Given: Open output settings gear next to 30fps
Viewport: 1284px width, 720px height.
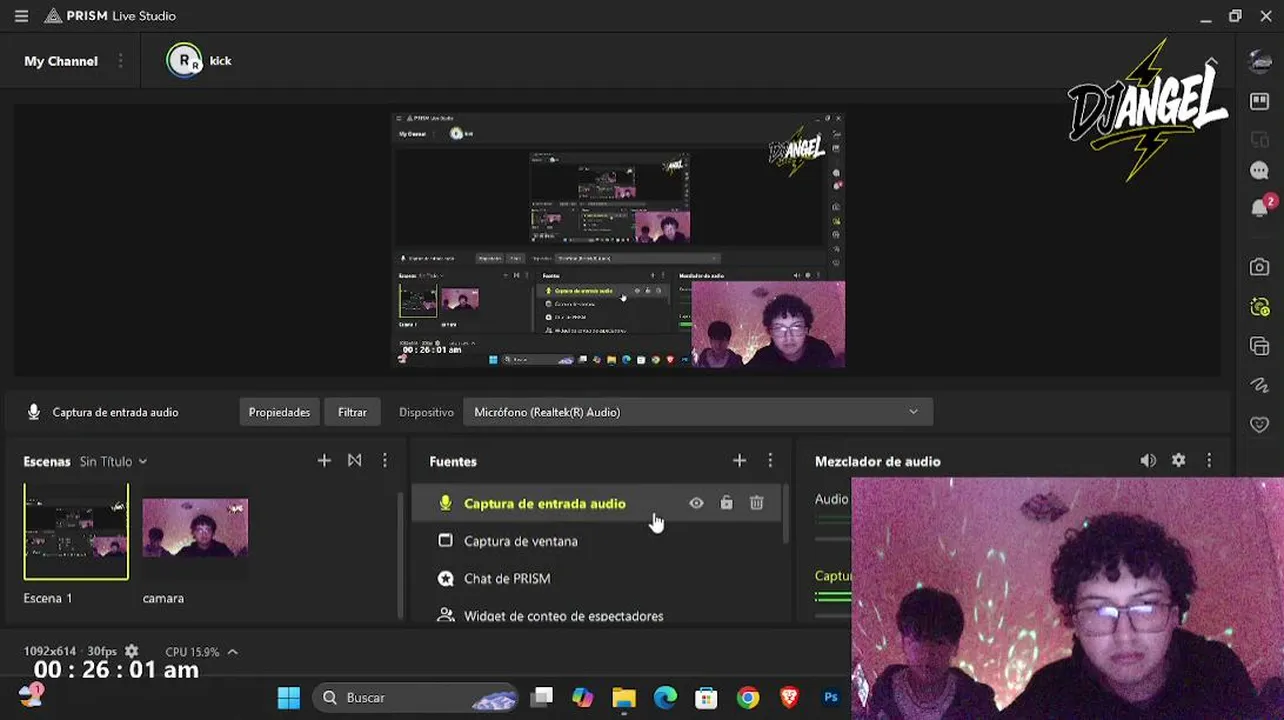Looking at the screenshot, I should (131, 651).
